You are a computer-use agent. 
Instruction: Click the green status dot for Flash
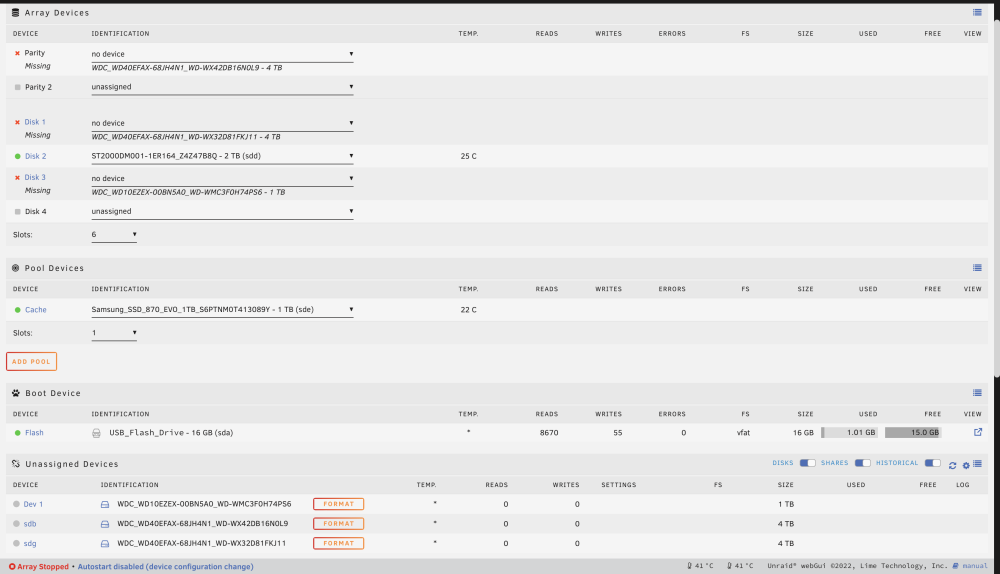coord(17,432)
